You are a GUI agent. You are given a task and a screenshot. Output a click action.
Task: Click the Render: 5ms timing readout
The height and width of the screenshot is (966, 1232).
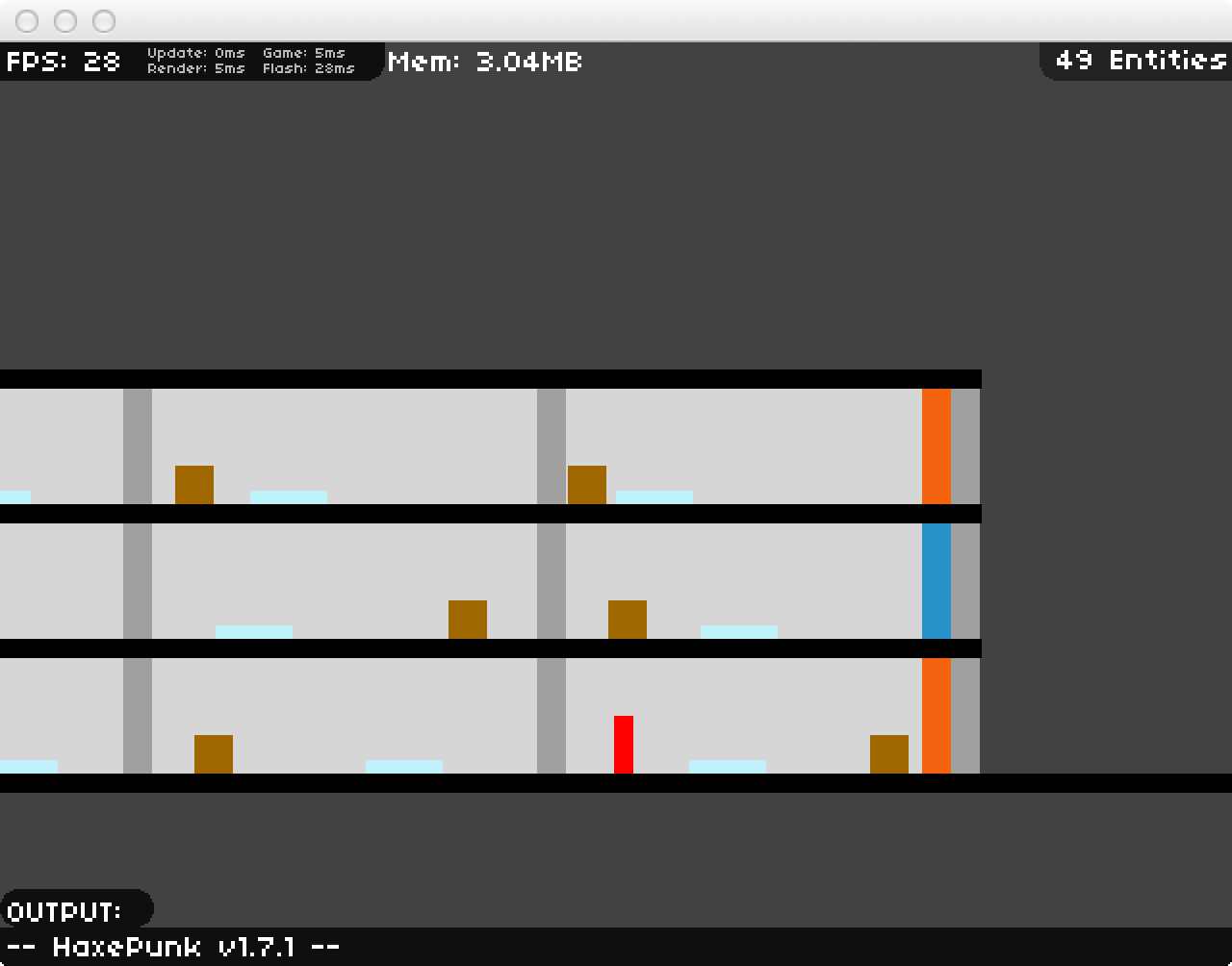196,68
